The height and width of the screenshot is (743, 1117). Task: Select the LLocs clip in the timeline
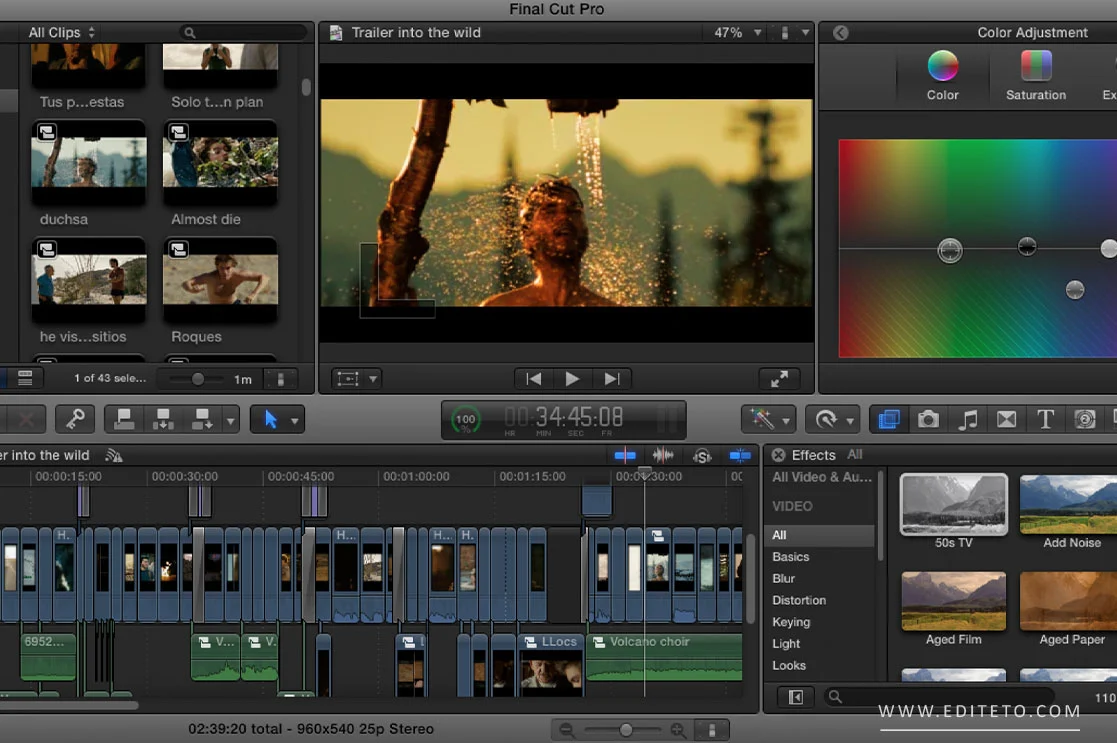[x=551, y=665]
